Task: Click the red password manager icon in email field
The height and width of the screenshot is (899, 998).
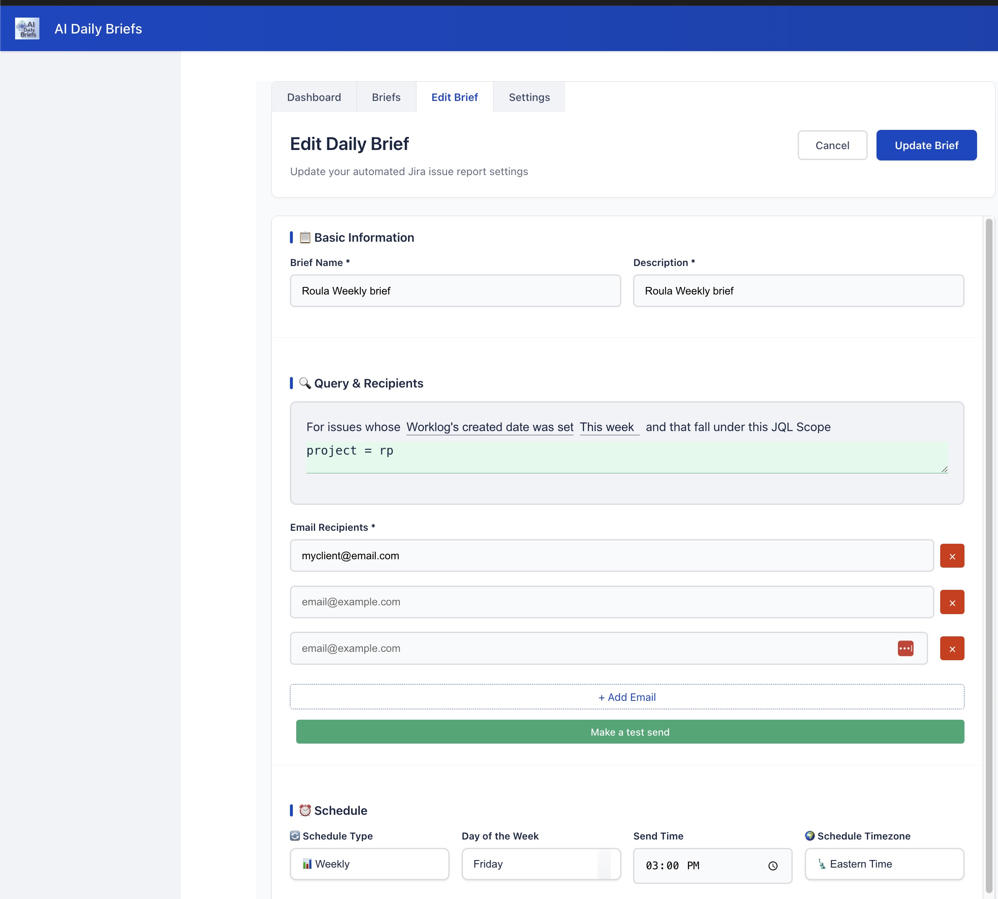Action: [x=905, y=649]
